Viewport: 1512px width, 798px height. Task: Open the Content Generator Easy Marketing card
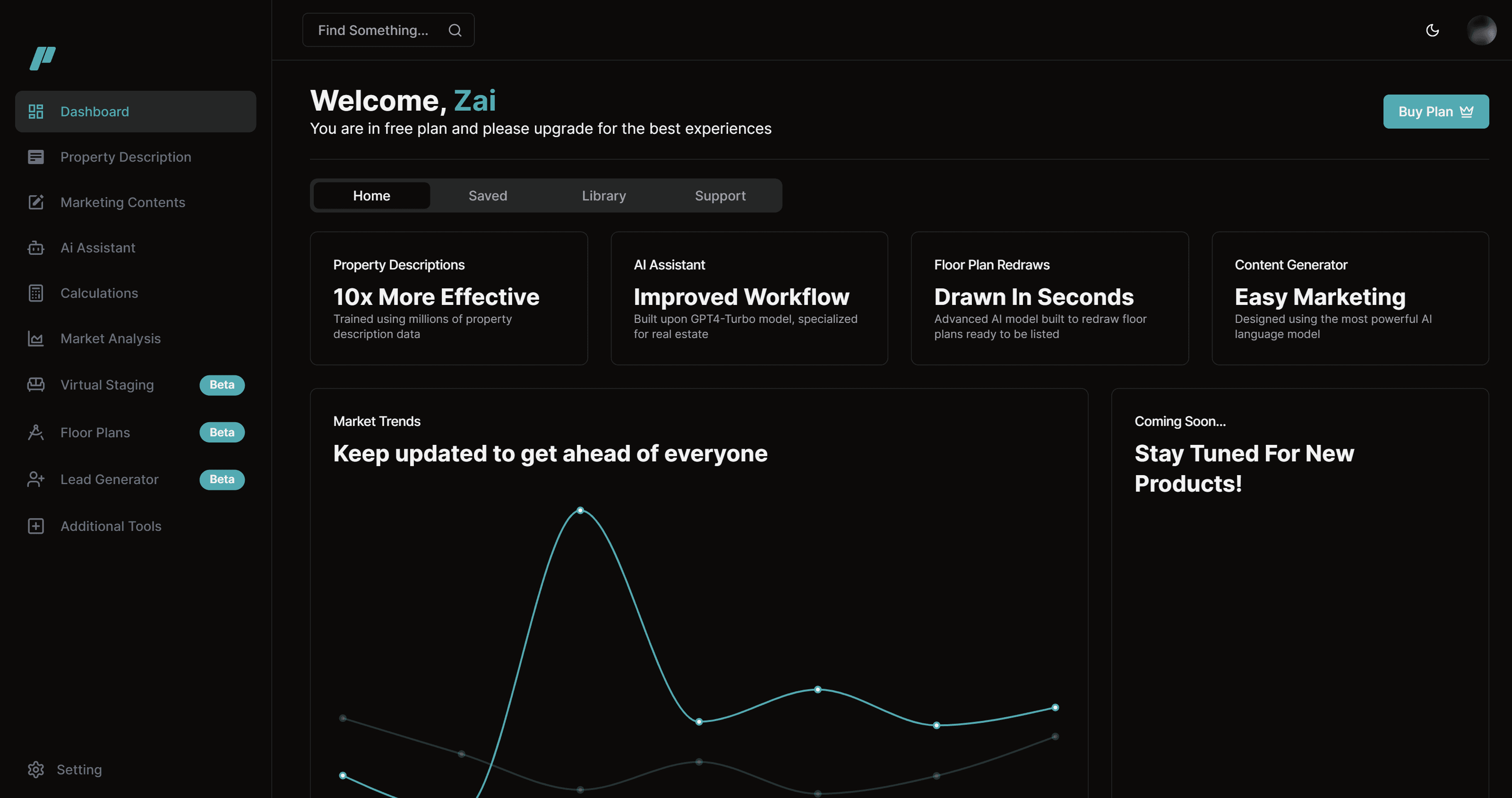1350,298
